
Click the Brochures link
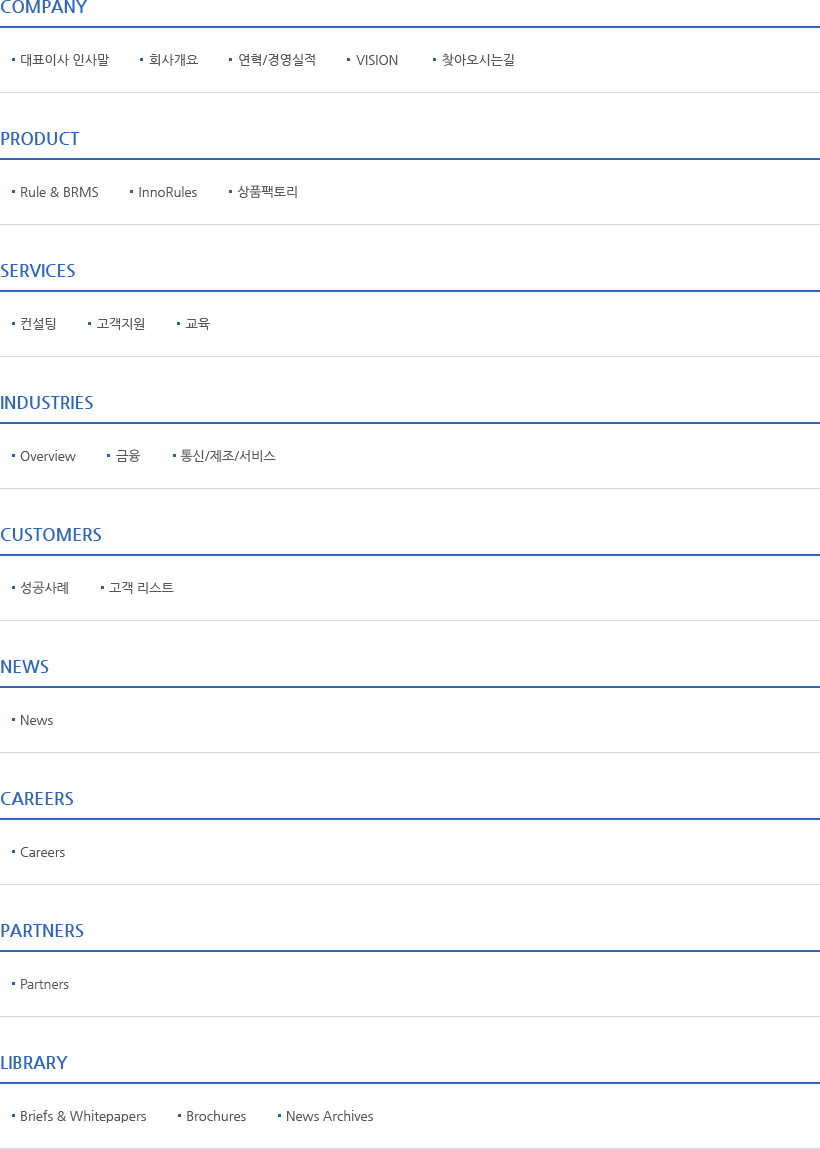215,1116
